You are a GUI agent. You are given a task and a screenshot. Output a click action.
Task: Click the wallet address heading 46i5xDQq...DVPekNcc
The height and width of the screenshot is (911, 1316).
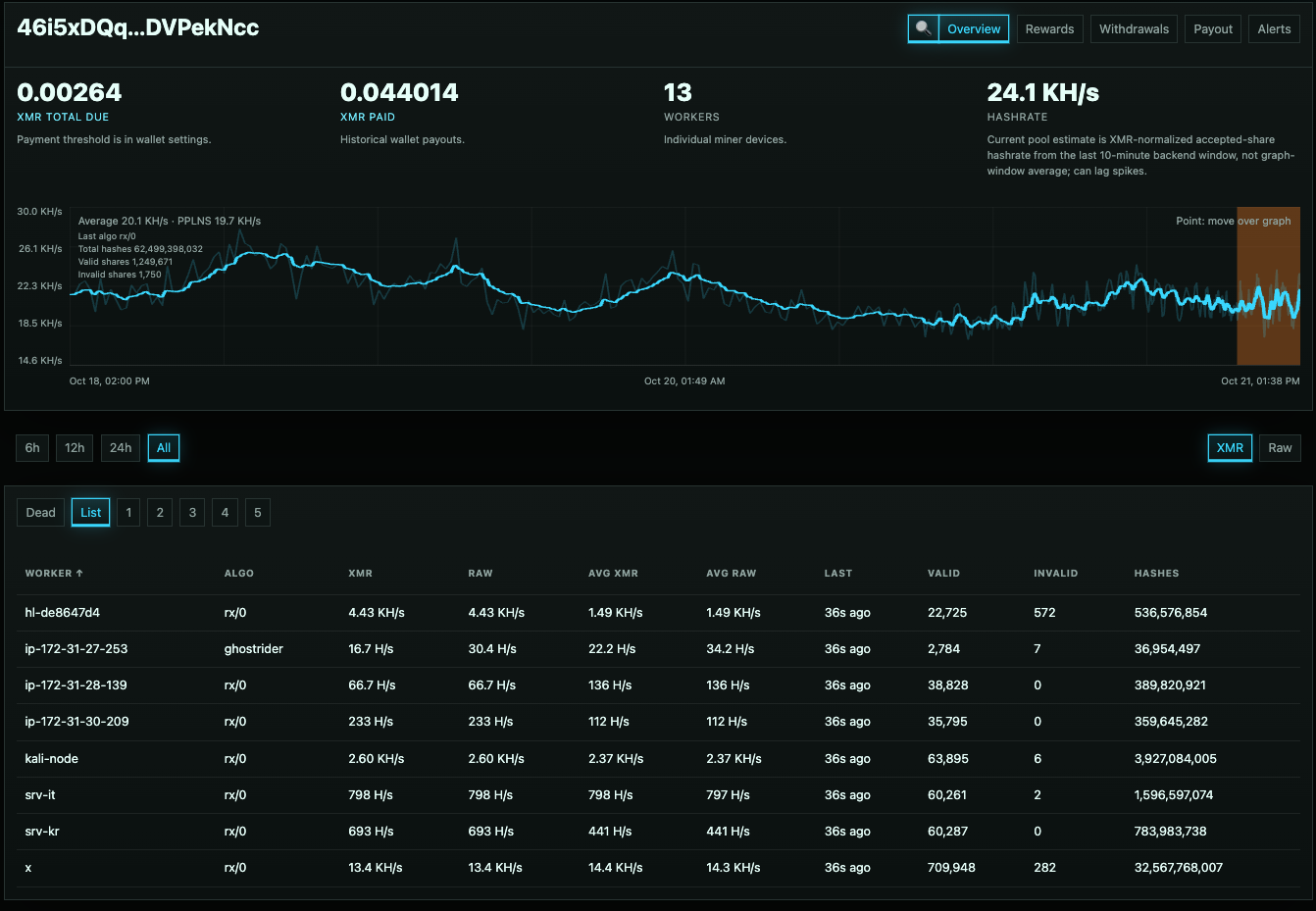click(138, 27)
